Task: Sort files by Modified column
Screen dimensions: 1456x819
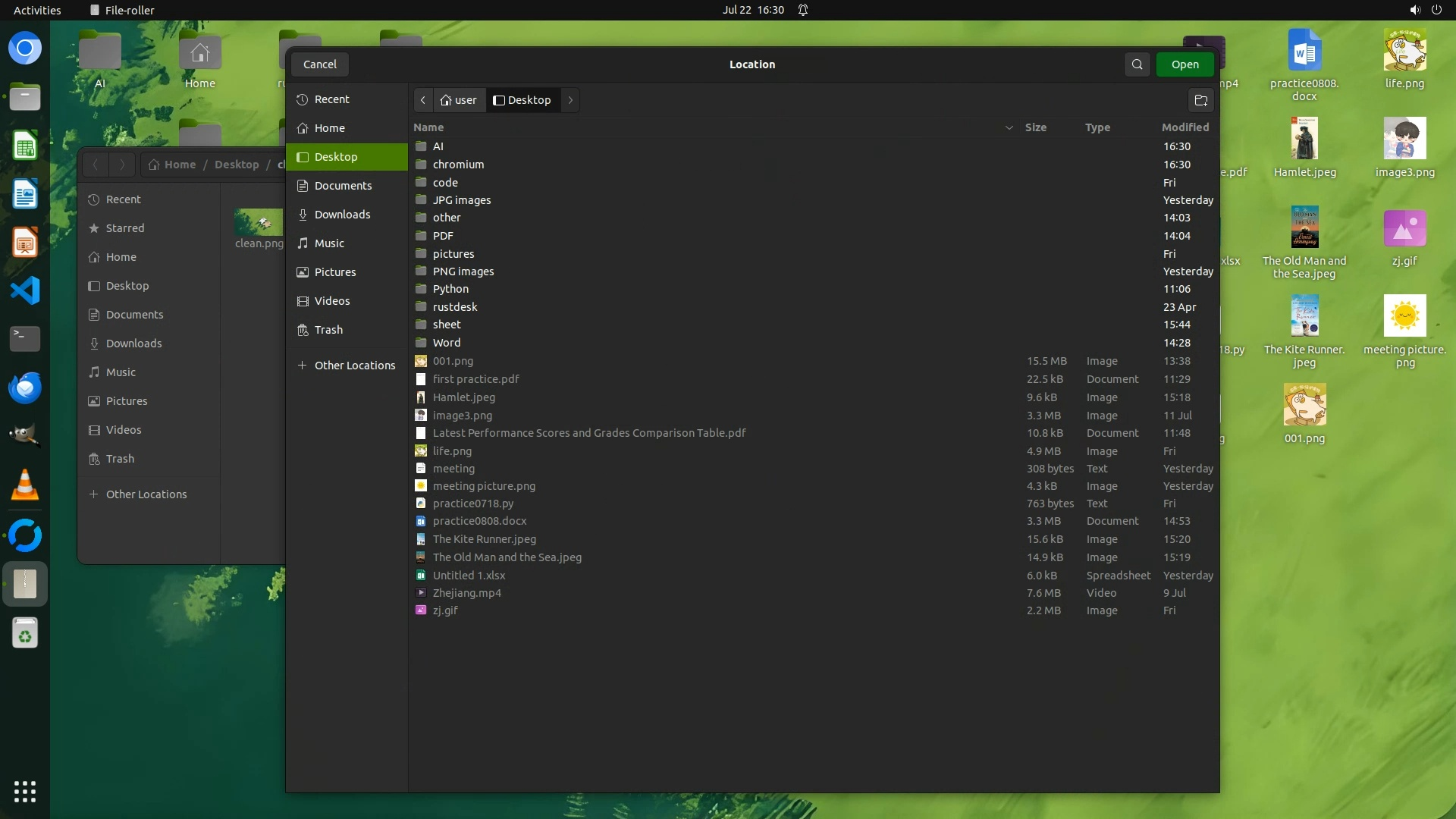Action: (x=1185, y=127)
